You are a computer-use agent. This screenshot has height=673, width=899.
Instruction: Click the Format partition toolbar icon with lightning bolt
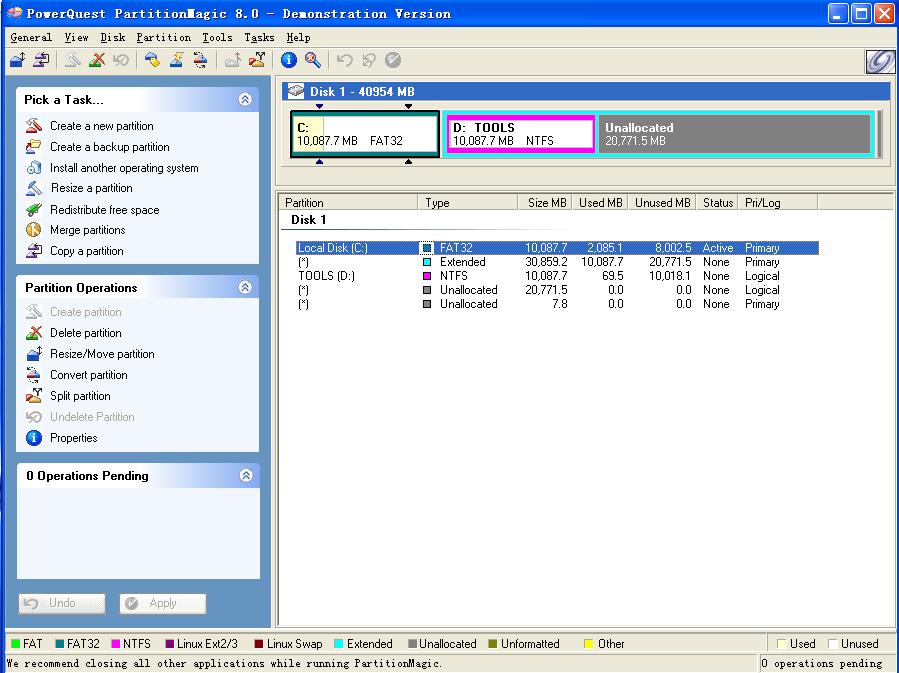177,60
